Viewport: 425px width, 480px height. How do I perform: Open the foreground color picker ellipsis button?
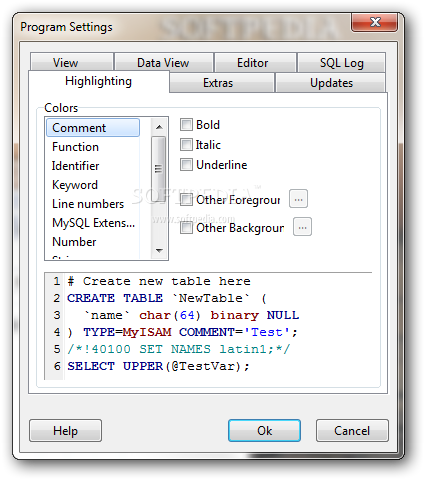point(298,199)
